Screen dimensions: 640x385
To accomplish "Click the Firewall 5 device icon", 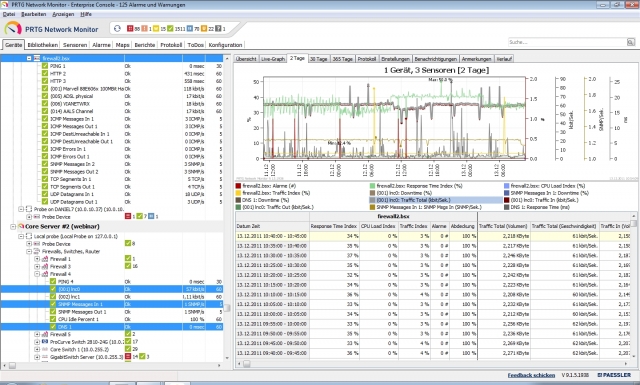I will (x=45, y=334).
